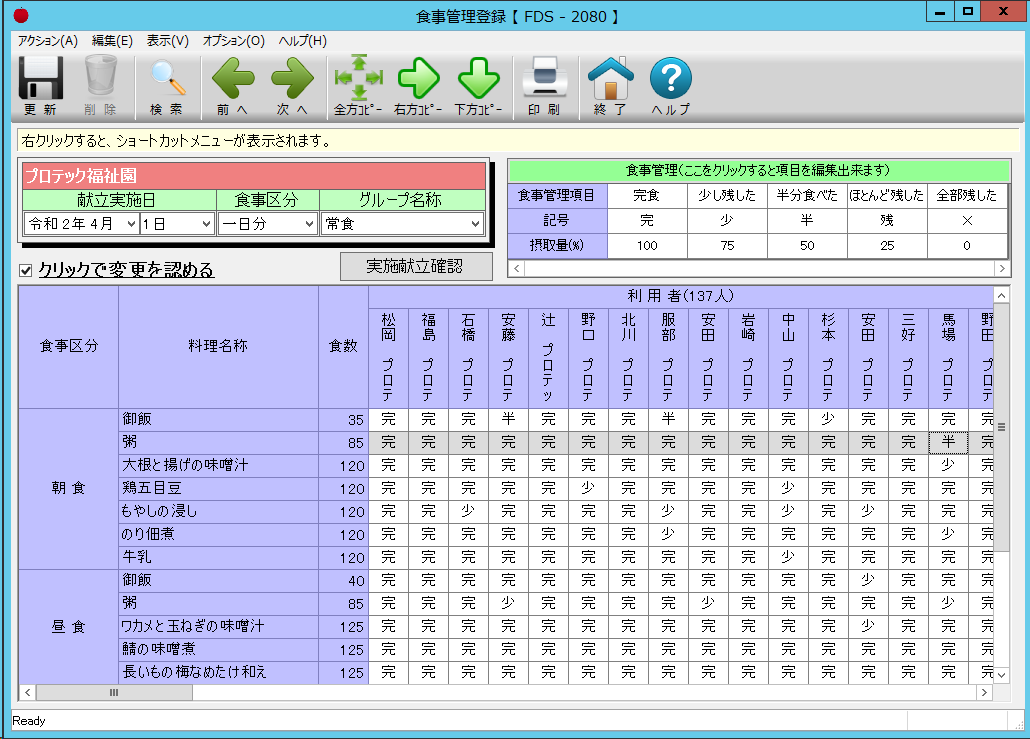This screenshot has height=739, width=1030.
Task: Open the オプション(O) menu
Action: (x=233, y=41)
